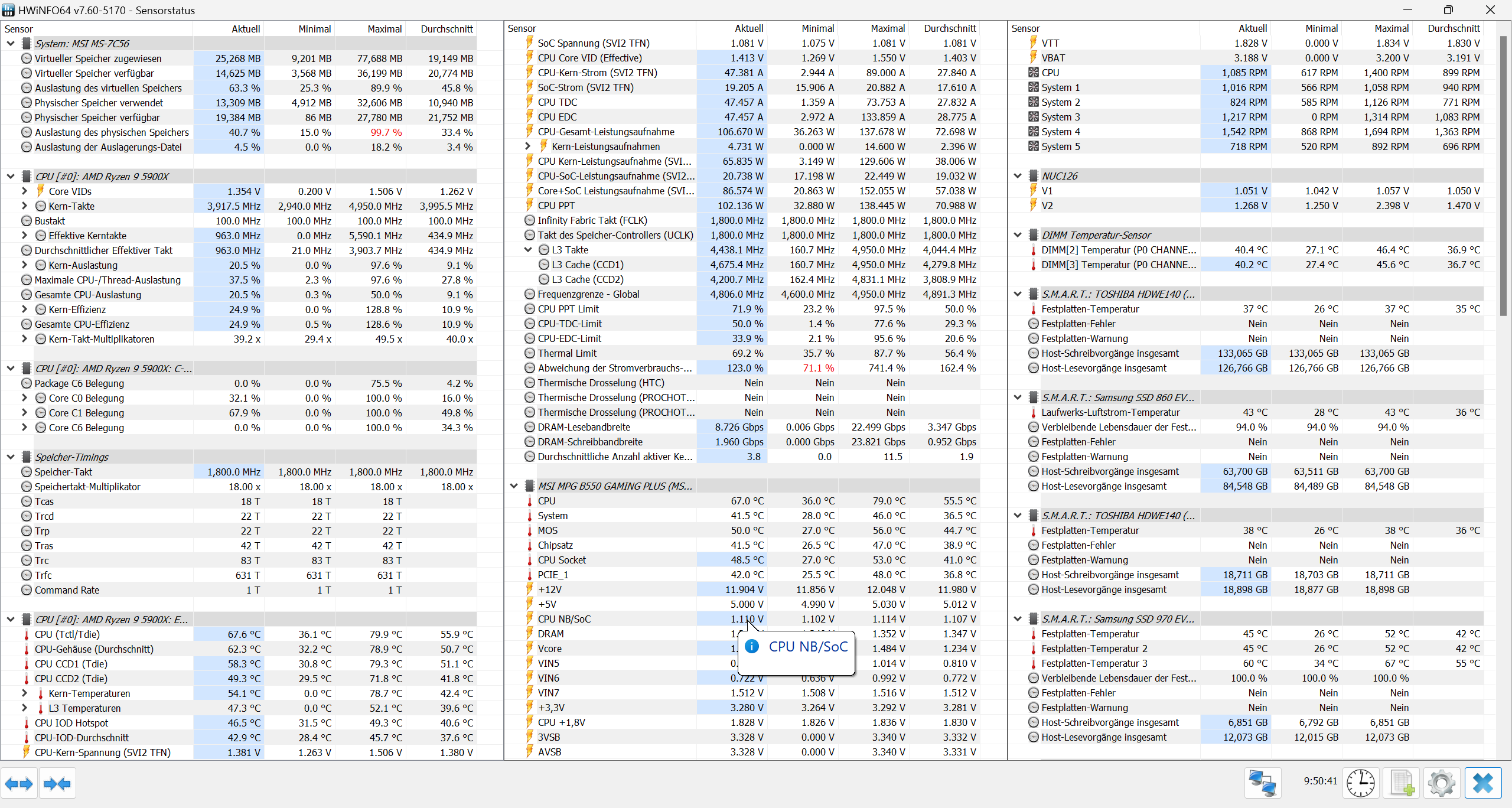Expand the Kern-Leistungsaufnahmen row

tap(528, 146)
